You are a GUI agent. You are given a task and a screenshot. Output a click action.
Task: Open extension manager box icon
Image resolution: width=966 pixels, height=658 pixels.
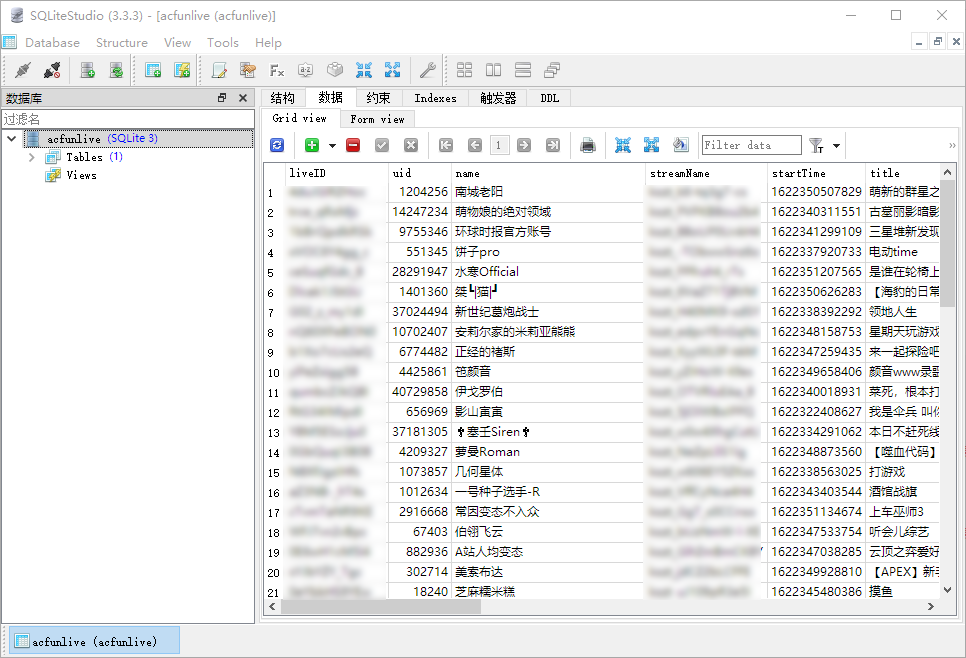(335, 70)
